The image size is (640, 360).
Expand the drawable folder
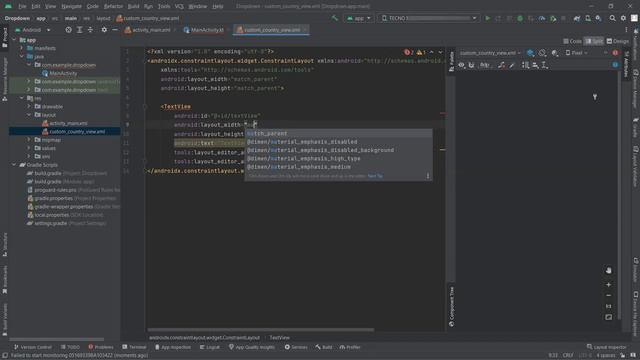pos(29,107)
